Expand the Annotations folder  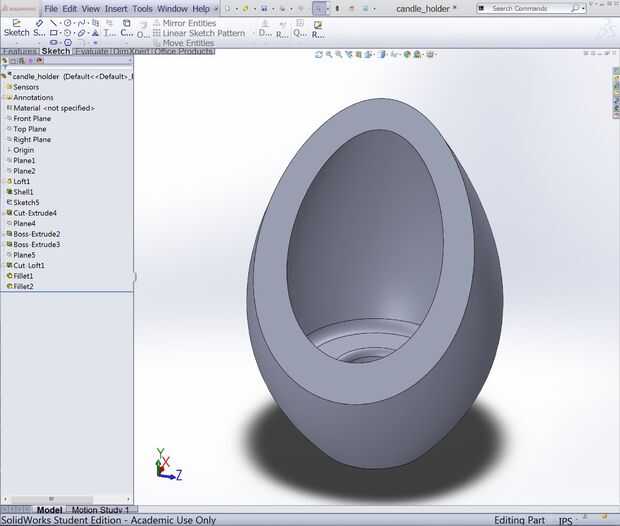coord(3,98)
